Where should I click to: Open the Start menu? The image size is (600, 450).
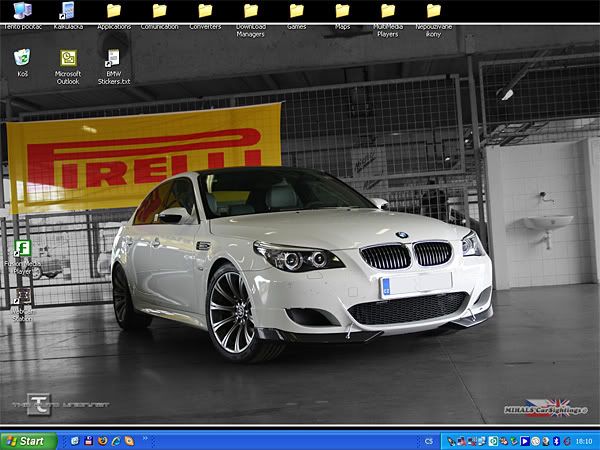[x=28, y=441]
